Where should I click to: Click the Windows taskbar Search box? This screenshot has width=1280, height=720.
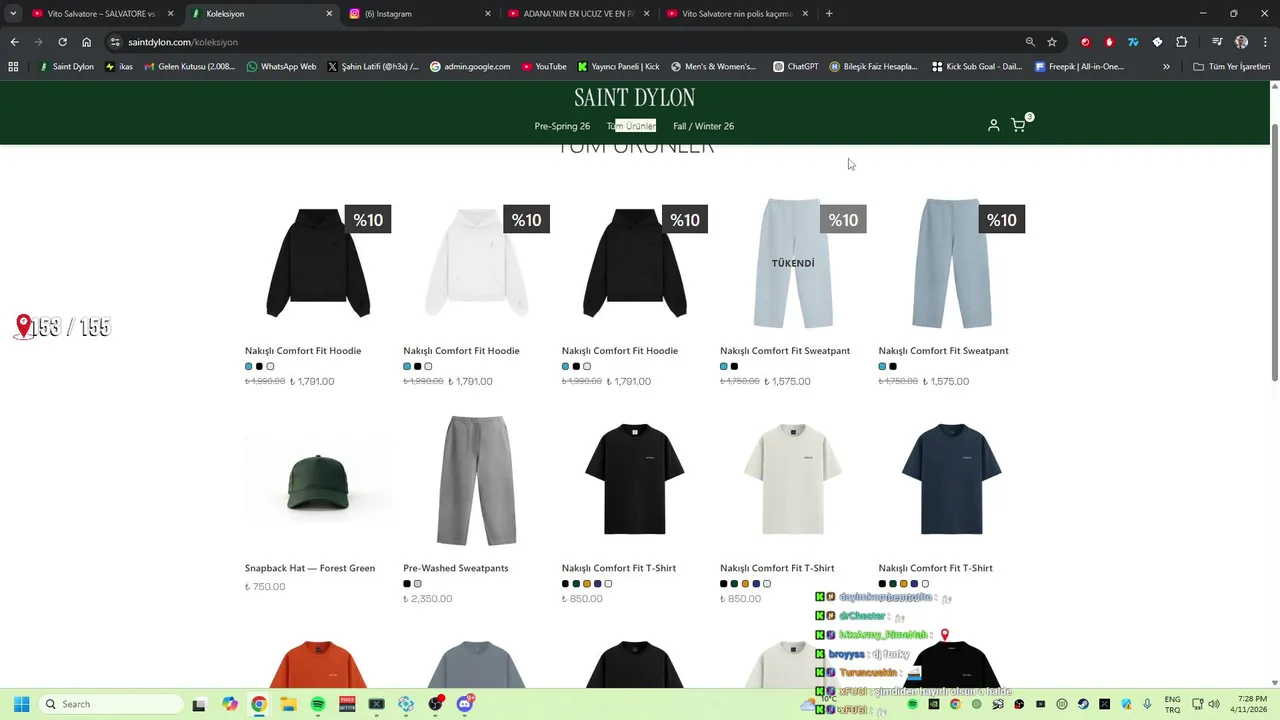pyautogui.click(x=110, y=704)
